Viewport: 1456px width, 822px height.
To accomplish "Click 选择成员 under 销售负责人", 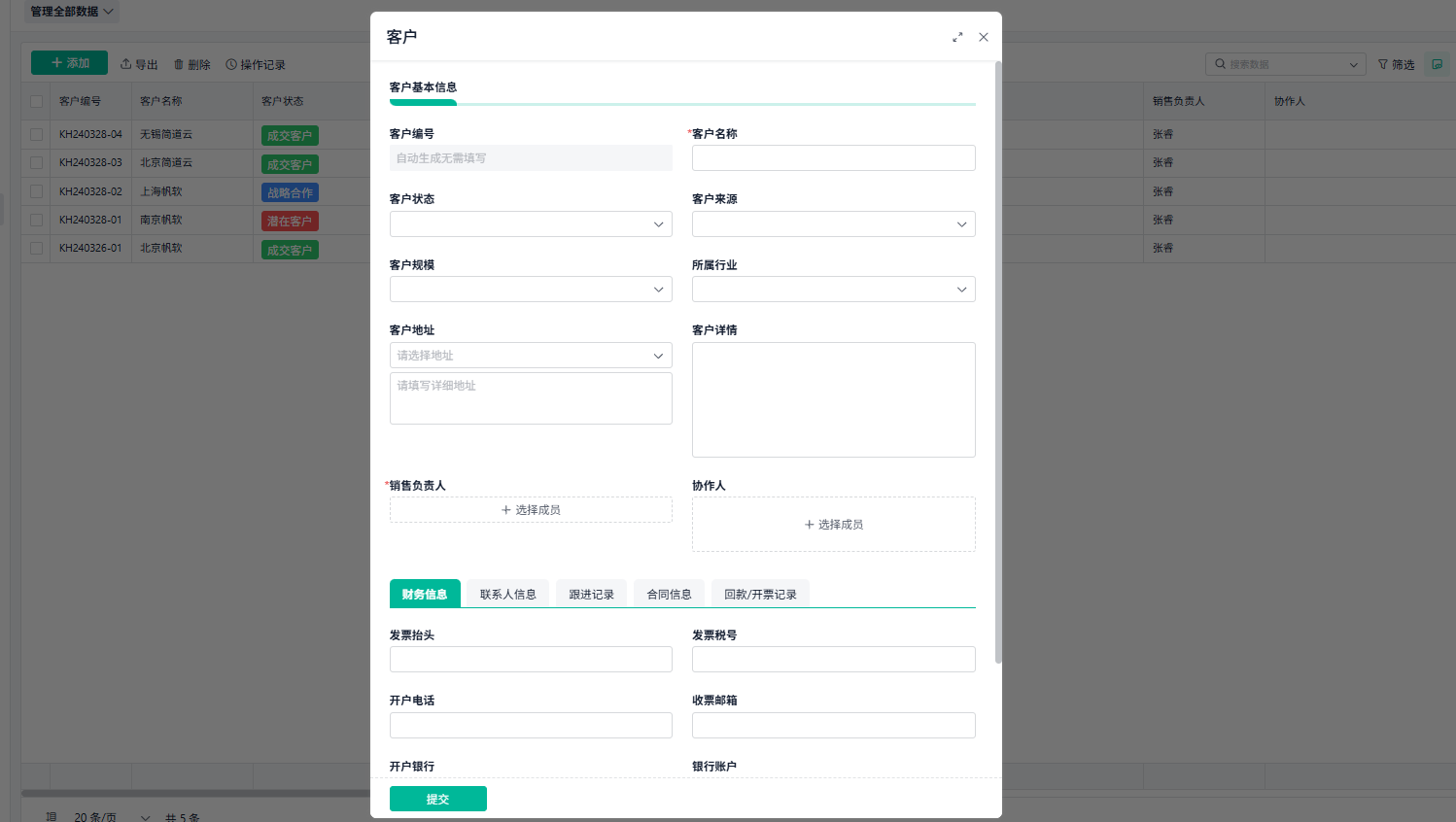I will point(530,509).
